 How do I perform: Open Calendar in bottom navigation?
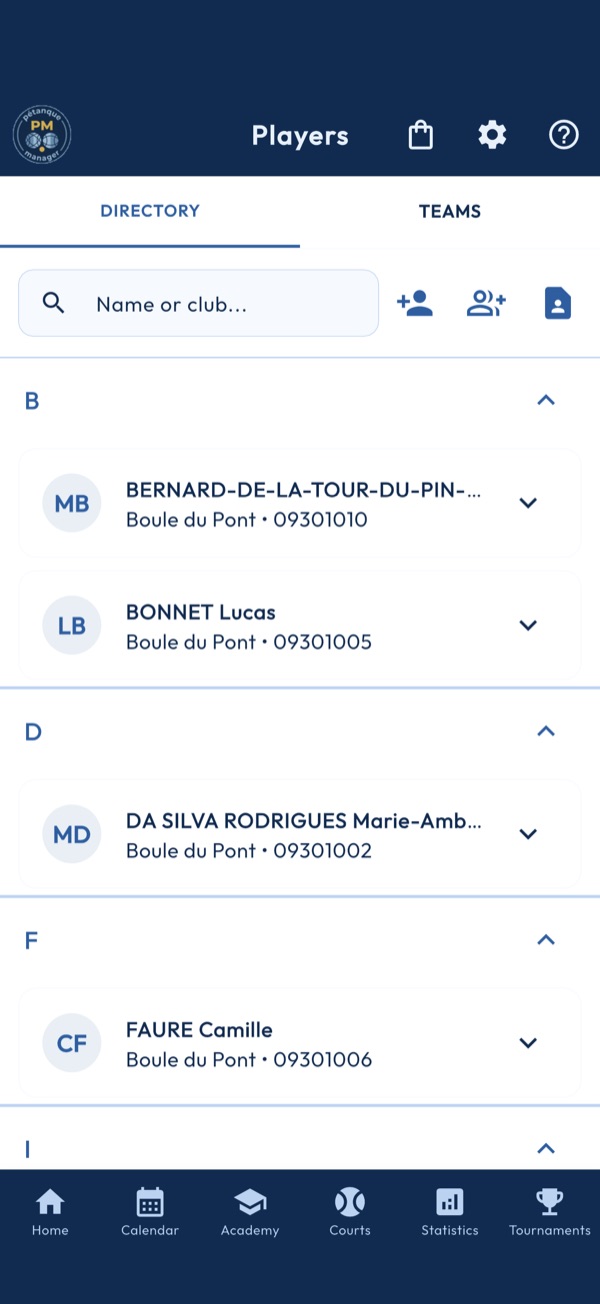tap(150, 1212)
